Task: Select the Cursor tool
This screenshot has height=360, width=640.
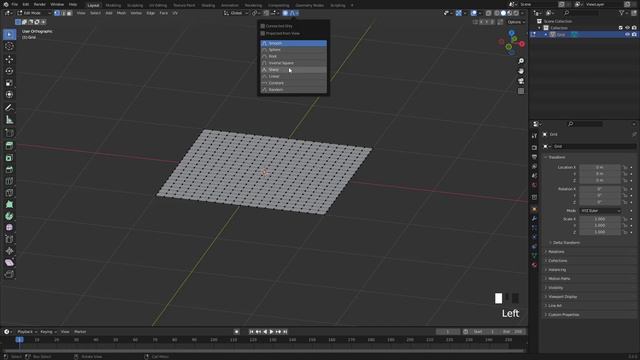Action: (9, 46)
